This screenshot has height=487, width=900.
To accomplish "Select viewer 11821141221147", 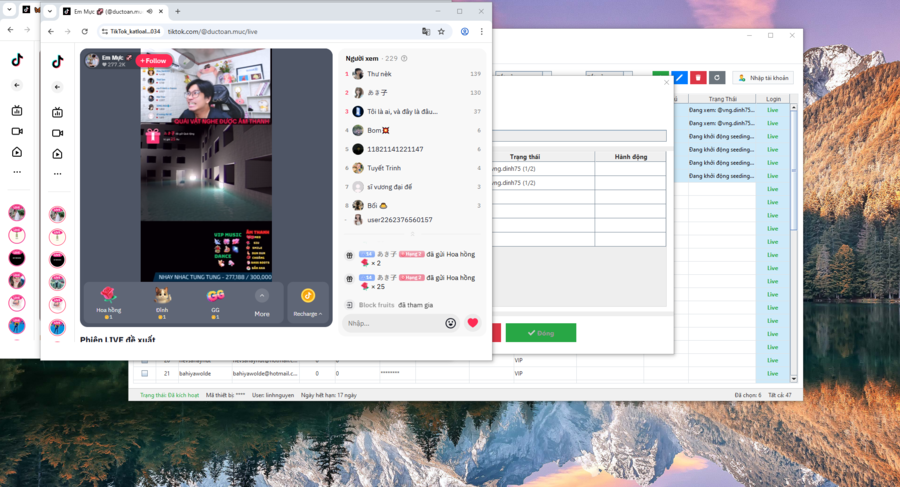I will click(x=413, y=149).
